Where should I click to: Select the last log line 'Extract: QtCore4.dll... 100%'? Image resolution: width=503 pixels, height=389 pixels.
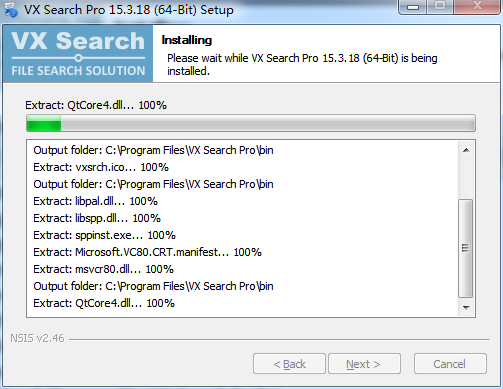tap(104, 303)
